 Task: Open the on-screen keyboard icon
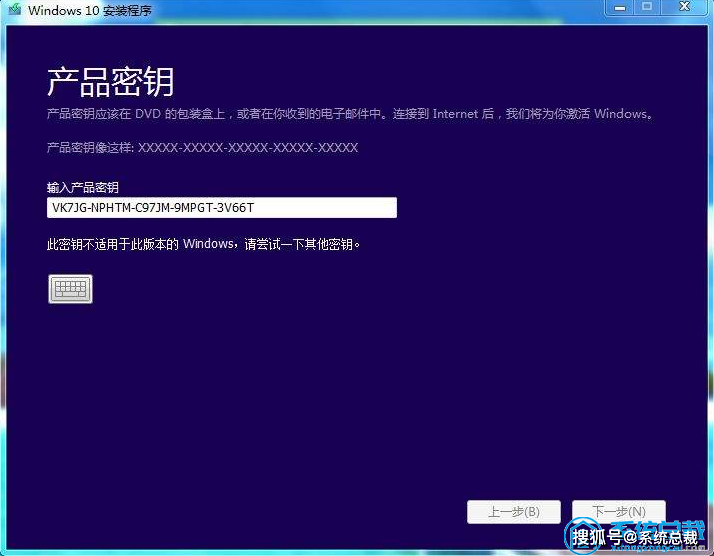70,289
